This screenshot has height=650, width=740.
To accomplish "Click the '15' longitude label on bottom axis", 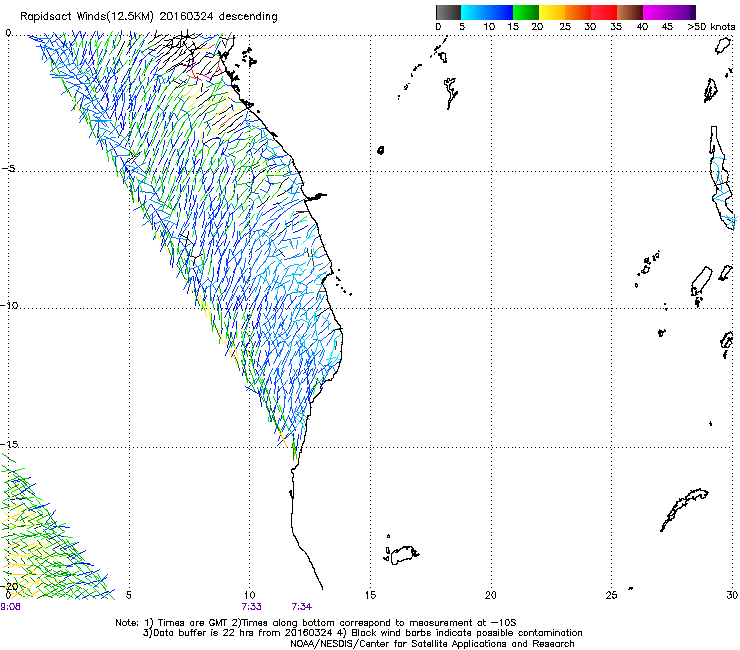I will pos(370,595).
